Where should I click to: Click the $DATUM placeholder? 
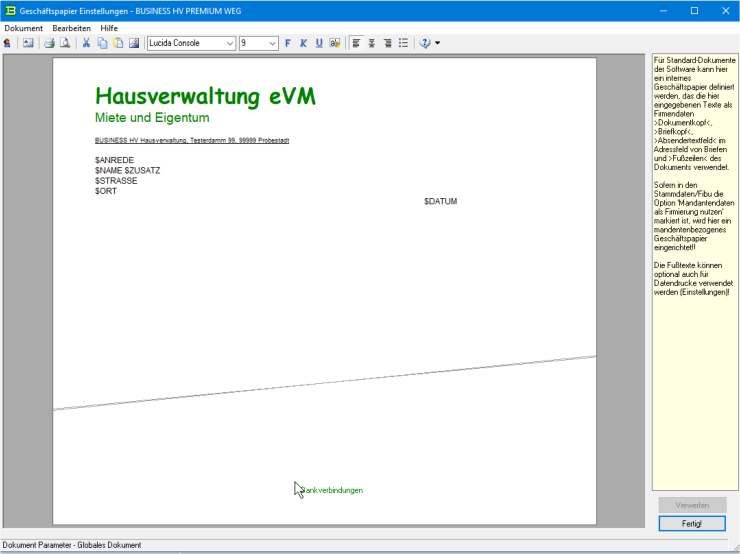click(x=440, y=201)
